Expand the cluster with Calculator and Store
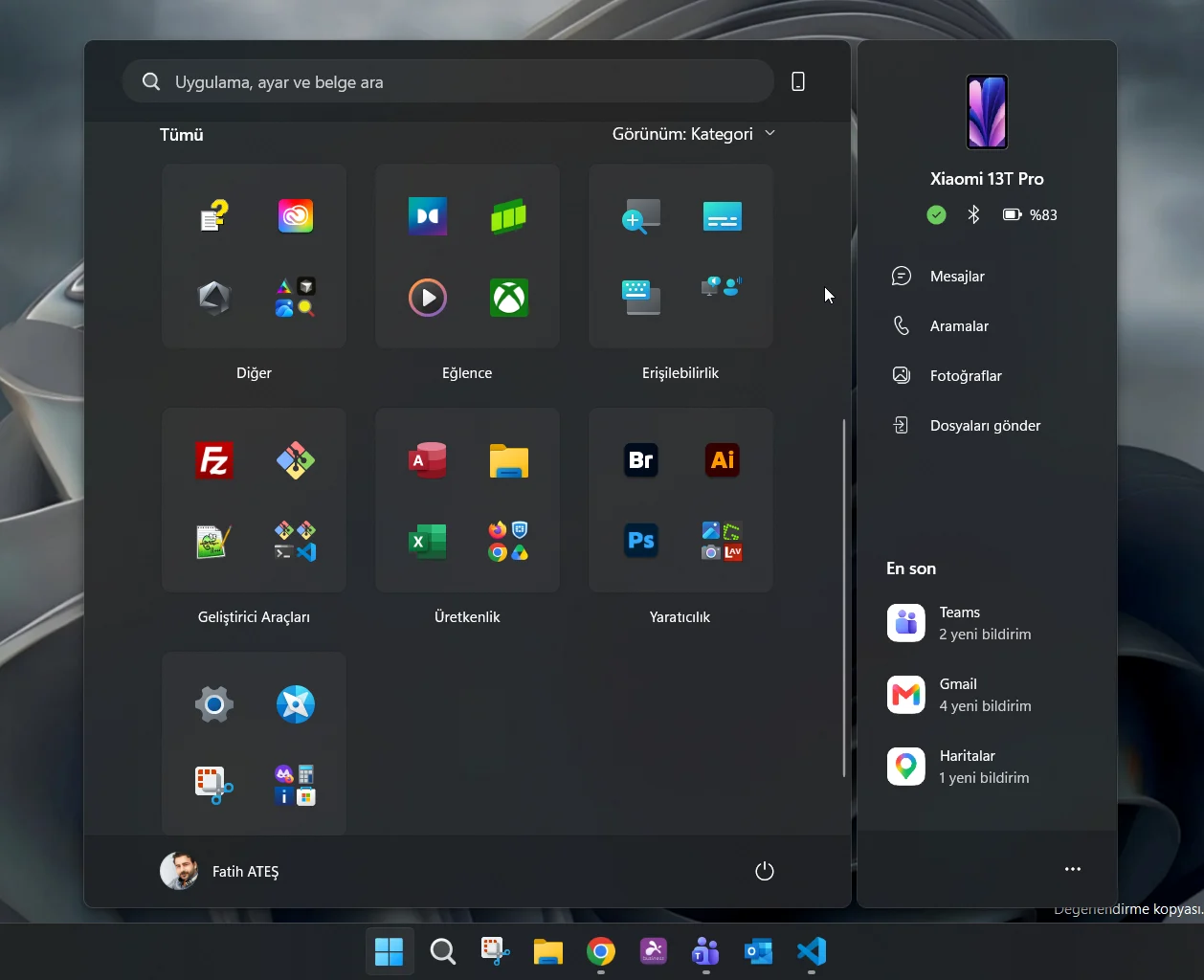 click(296, 786)
